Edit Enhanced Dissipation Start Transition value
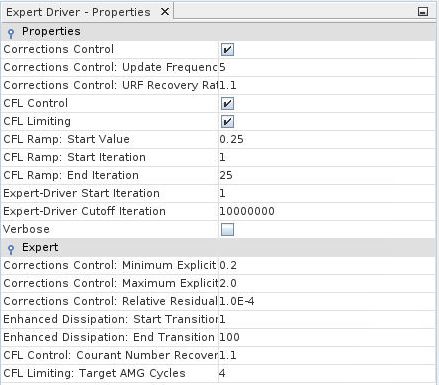The width and height of the screenshot is (439, 385). tap(327, 320)
